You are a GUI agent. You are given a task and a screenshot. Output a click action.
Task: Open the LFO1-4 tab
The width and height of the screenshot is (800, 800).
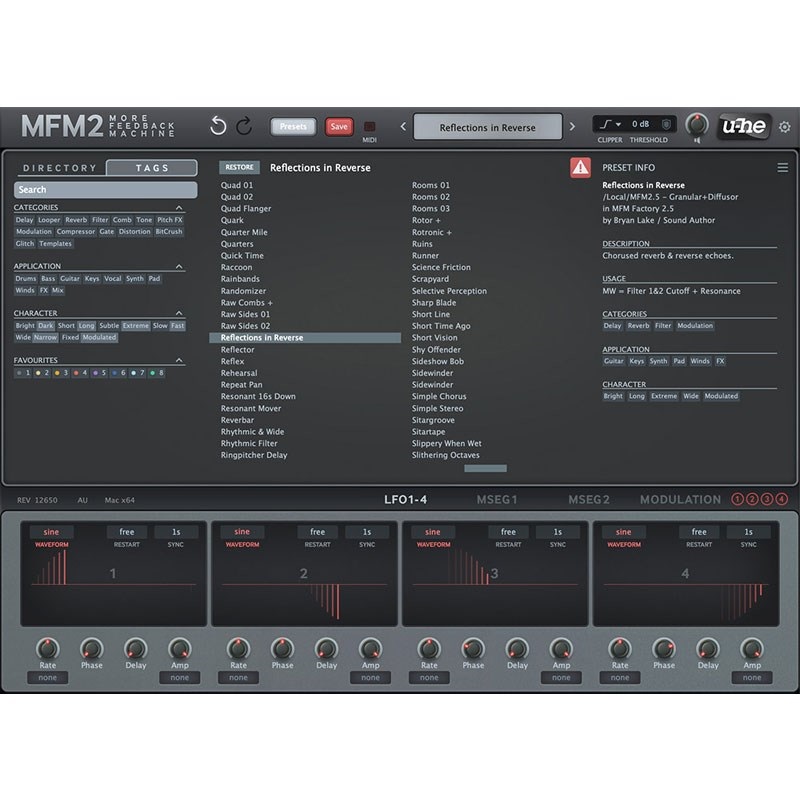406,499
